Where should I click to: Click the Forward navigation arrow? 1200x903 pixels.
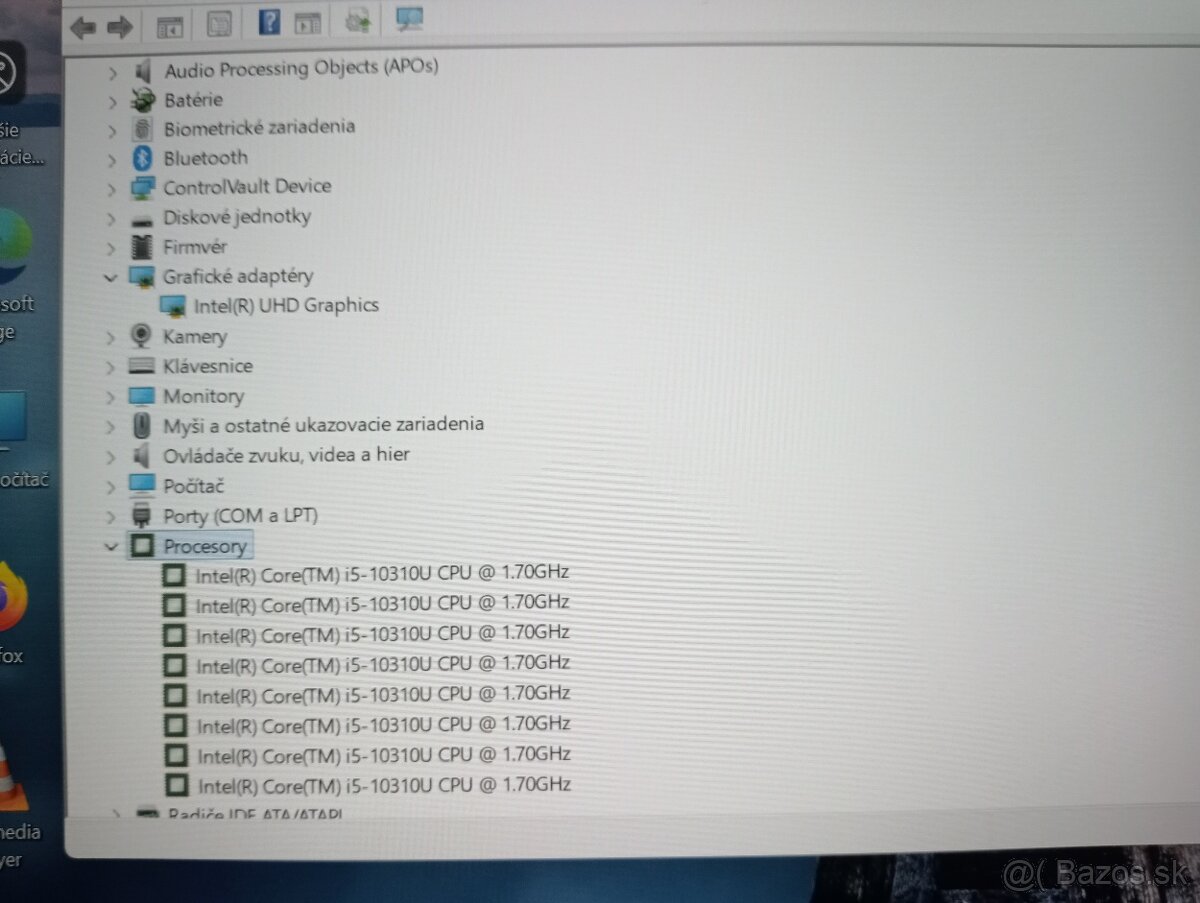120,27
